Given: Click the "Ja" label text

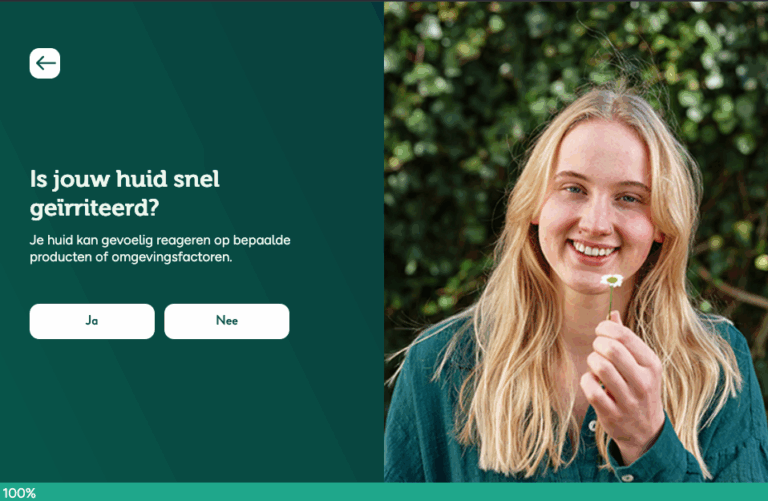Looking at the screenshot, I should click(x=92, y=321).
